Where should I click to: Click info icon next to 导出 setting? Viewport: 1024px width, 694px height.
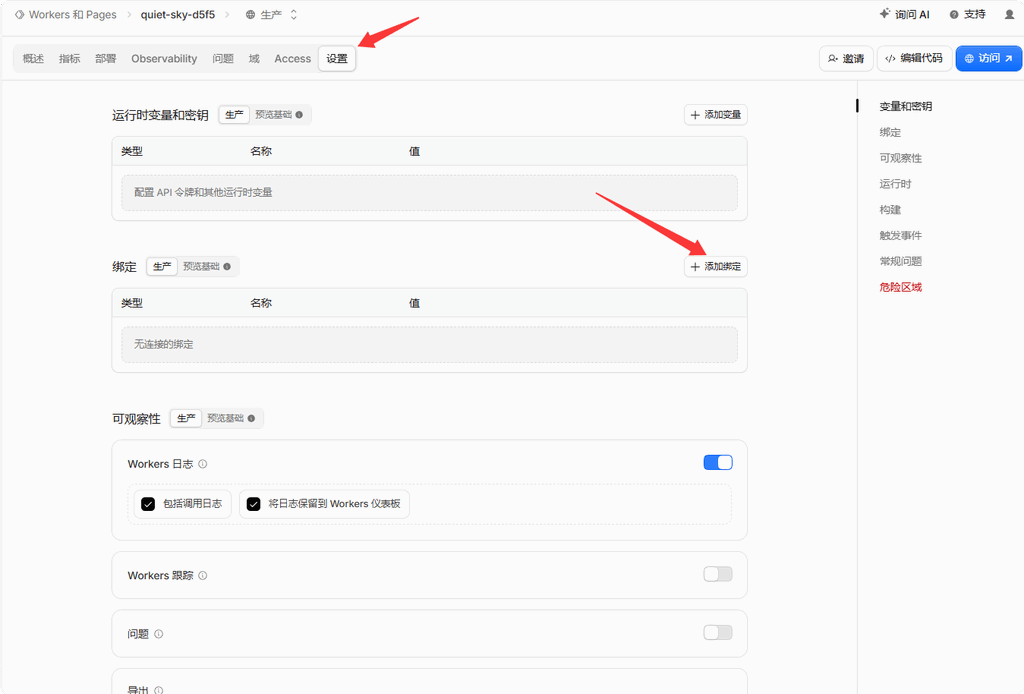(x=159, y=689)
